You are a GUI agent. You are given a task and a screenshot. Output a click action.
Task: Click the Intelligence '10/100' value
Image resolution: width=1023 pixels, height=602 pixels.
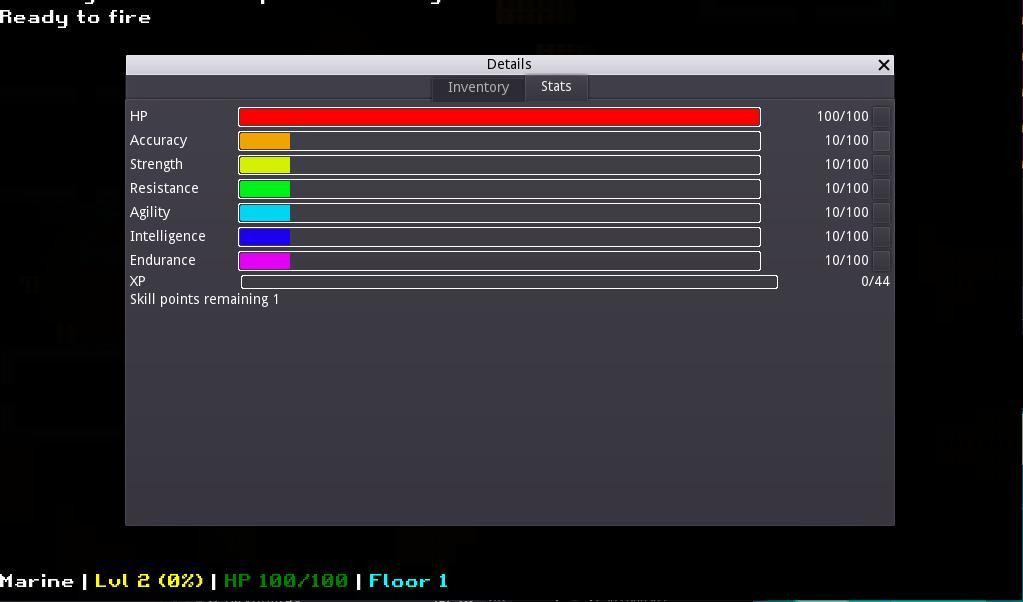[846, 237]
